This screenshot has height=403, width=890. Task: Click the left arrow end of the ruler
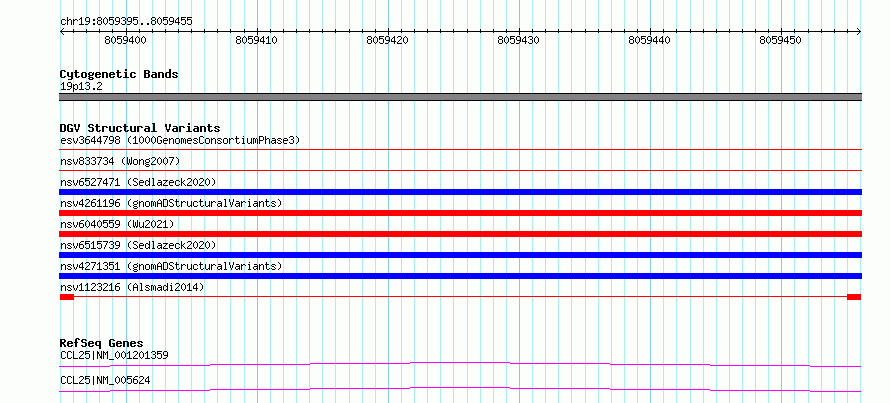[x=62, y=32]
